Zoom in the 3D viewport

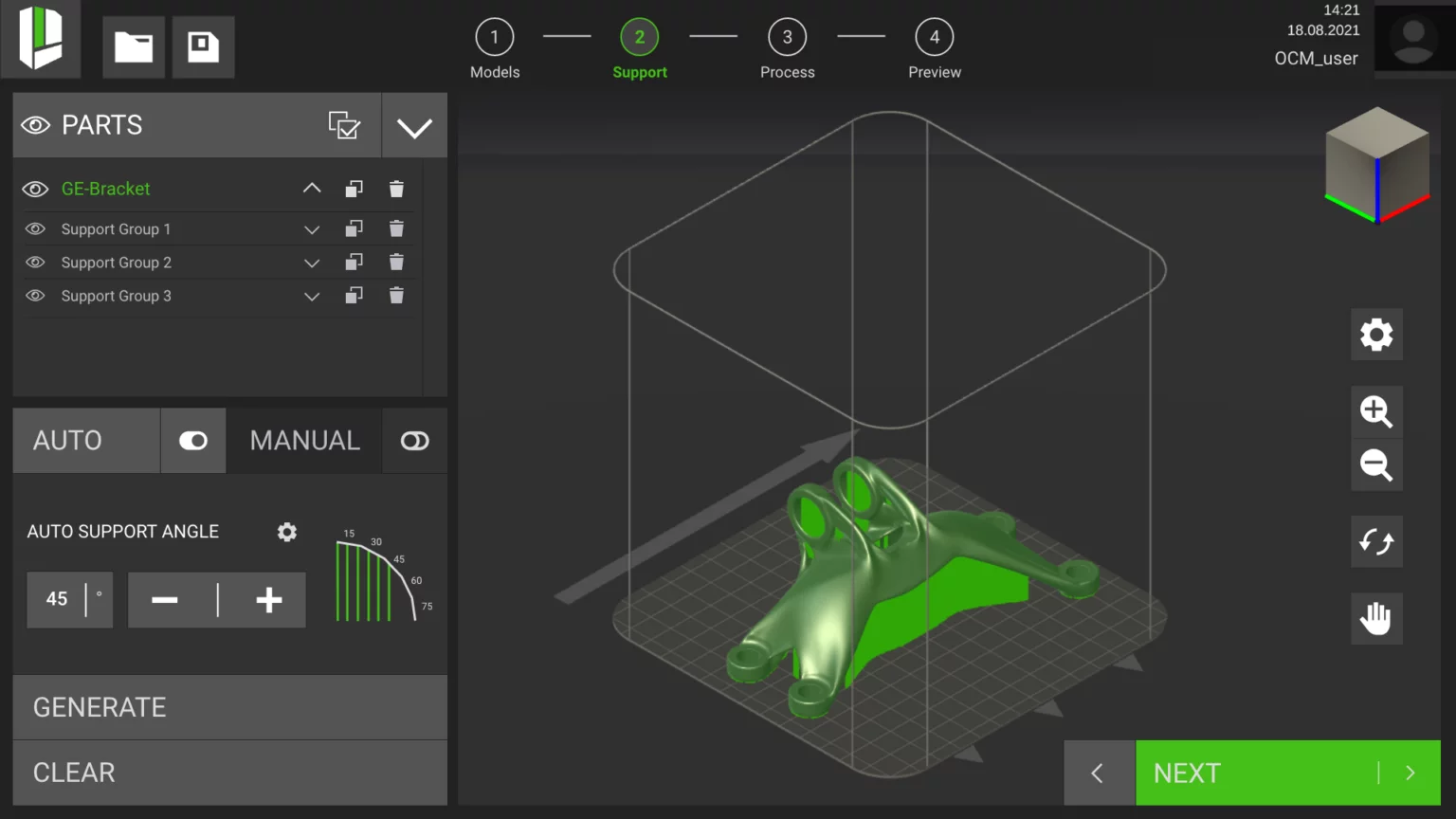[x=1376, y=411]
